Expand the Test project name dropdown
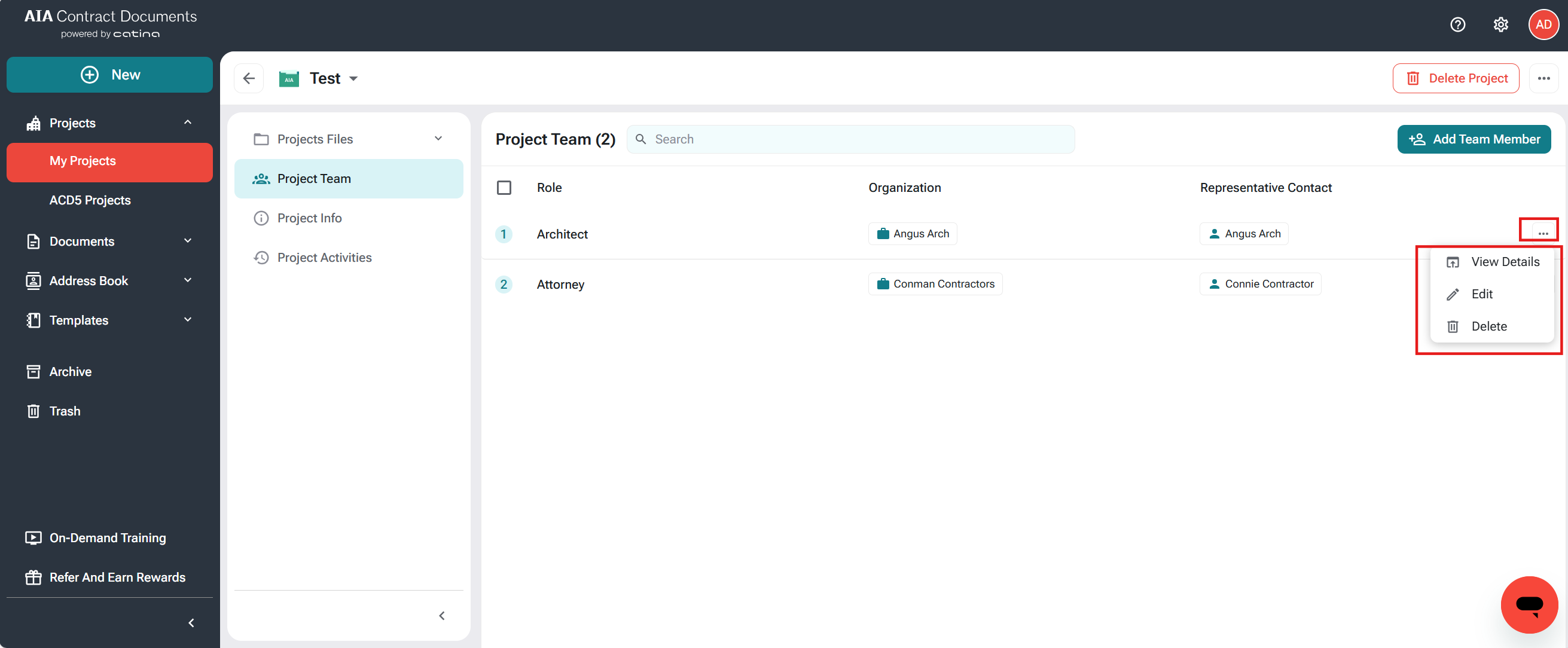This screenshot has height=648, width=1568. click(x=353, y=78)
